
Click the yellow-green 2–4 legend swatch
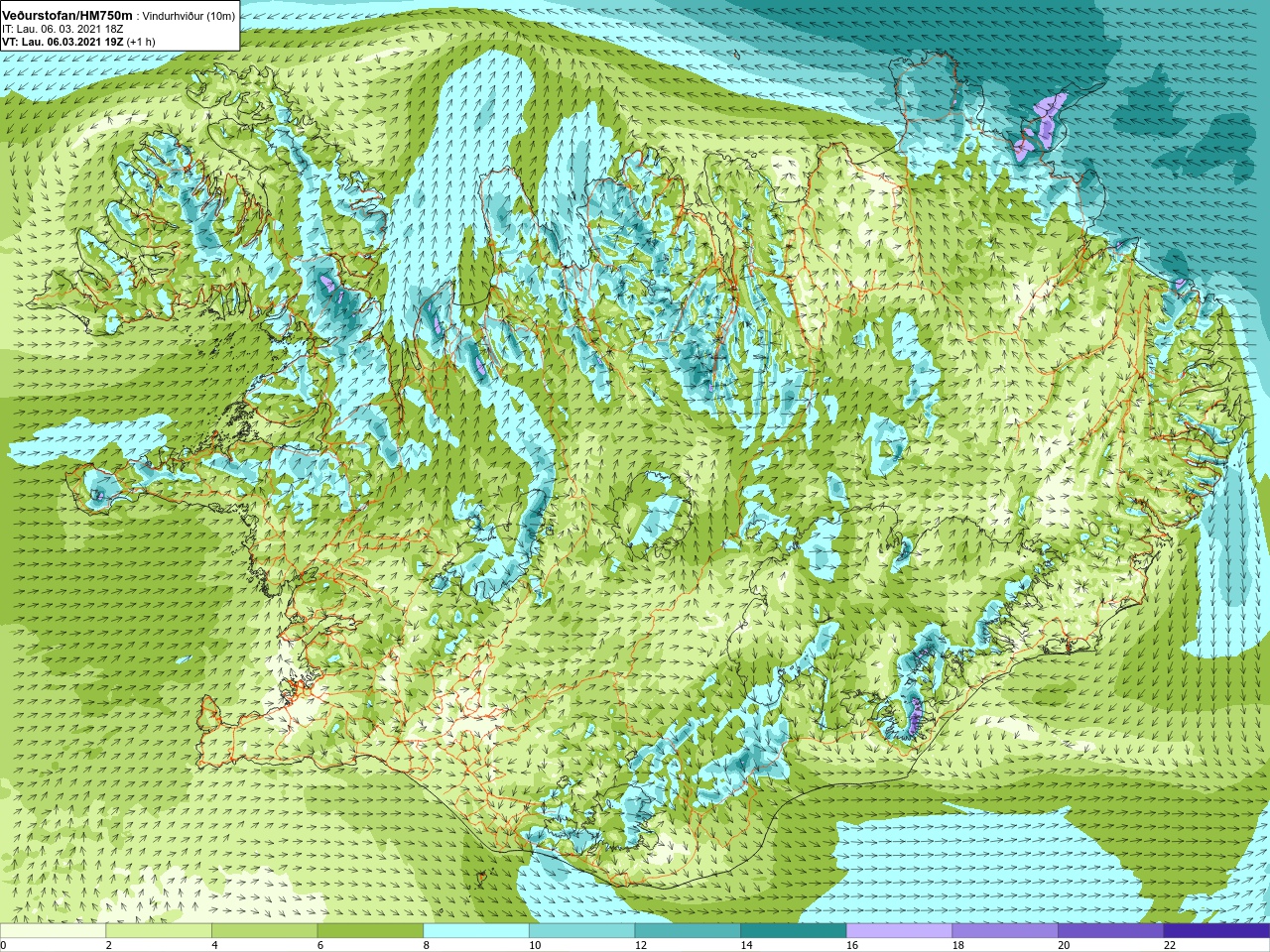[x=159, y=931]
